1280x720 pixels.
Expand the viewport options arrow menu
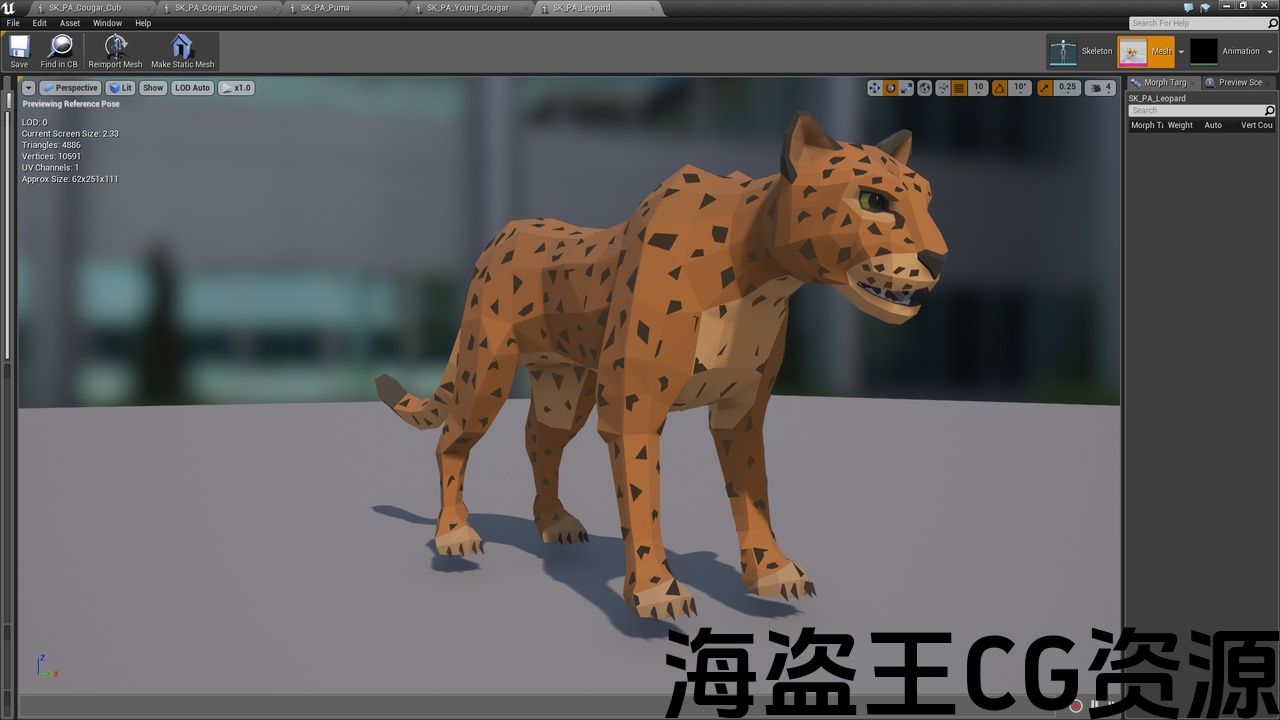point(29,88)
